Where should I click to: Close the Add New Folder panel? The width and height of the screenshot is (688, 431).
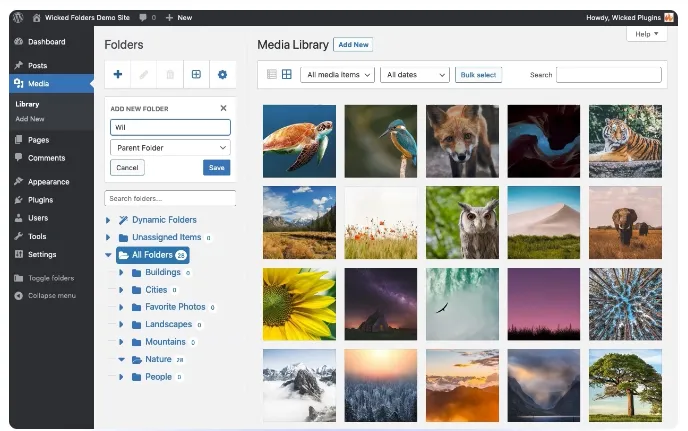[x=223, y=108]
